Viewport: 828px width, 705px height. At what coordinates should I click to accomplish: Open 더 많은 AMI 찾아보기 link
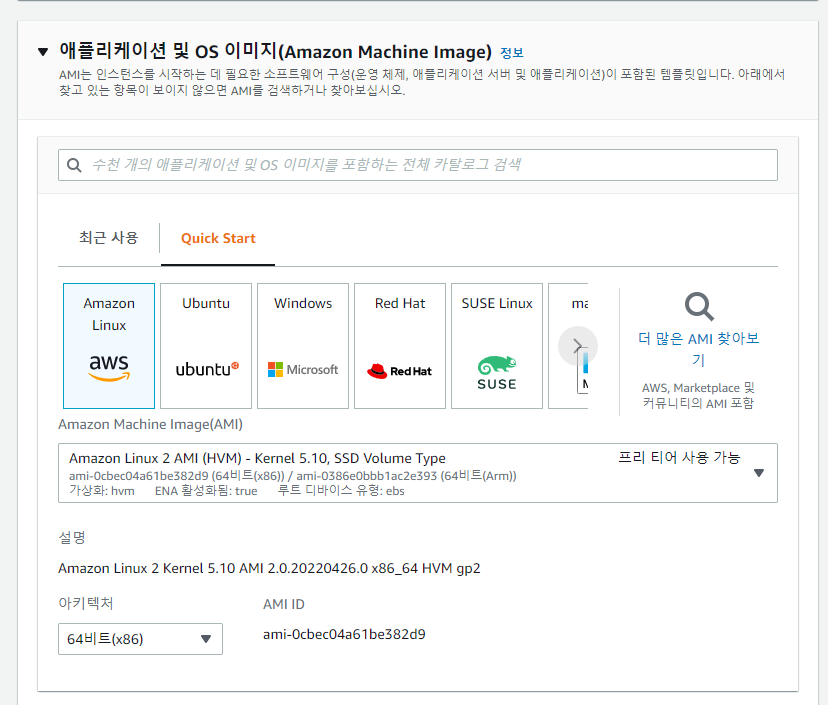pos(699,349)
